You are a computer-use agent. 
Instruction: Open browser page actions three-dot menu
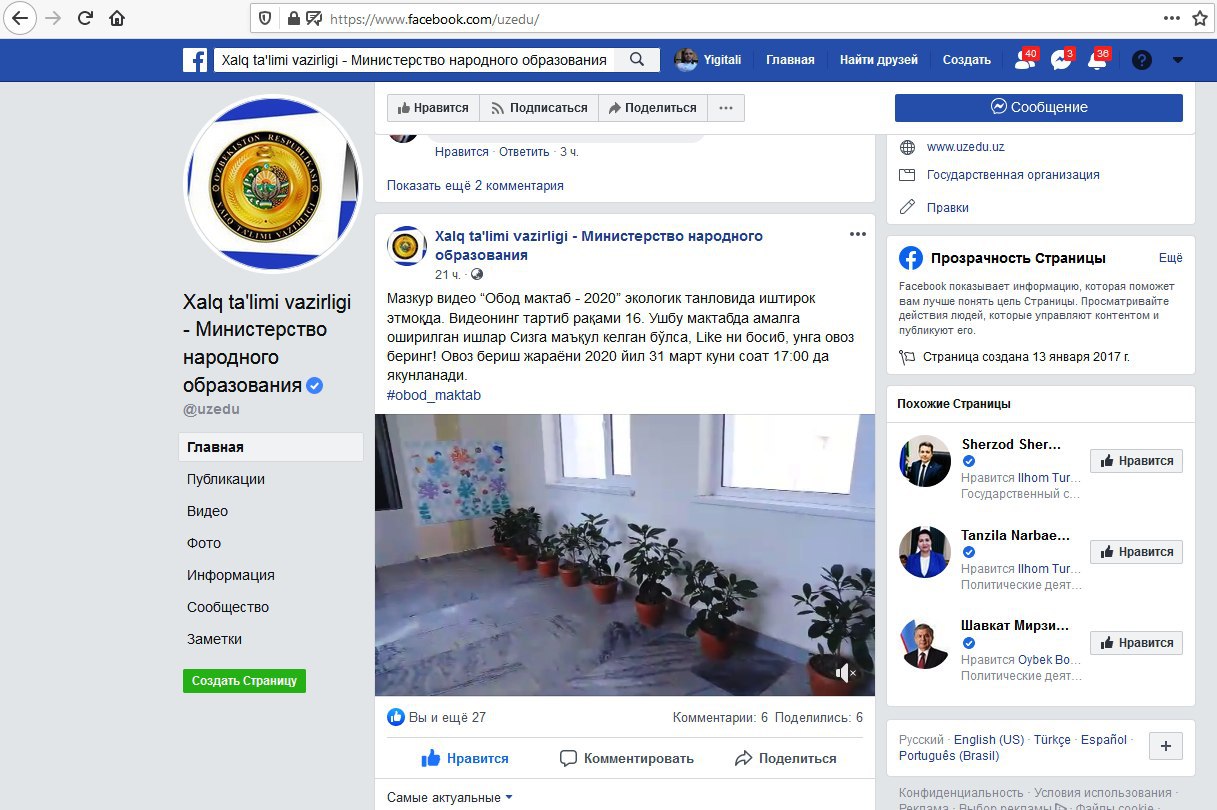point(1172,18)
